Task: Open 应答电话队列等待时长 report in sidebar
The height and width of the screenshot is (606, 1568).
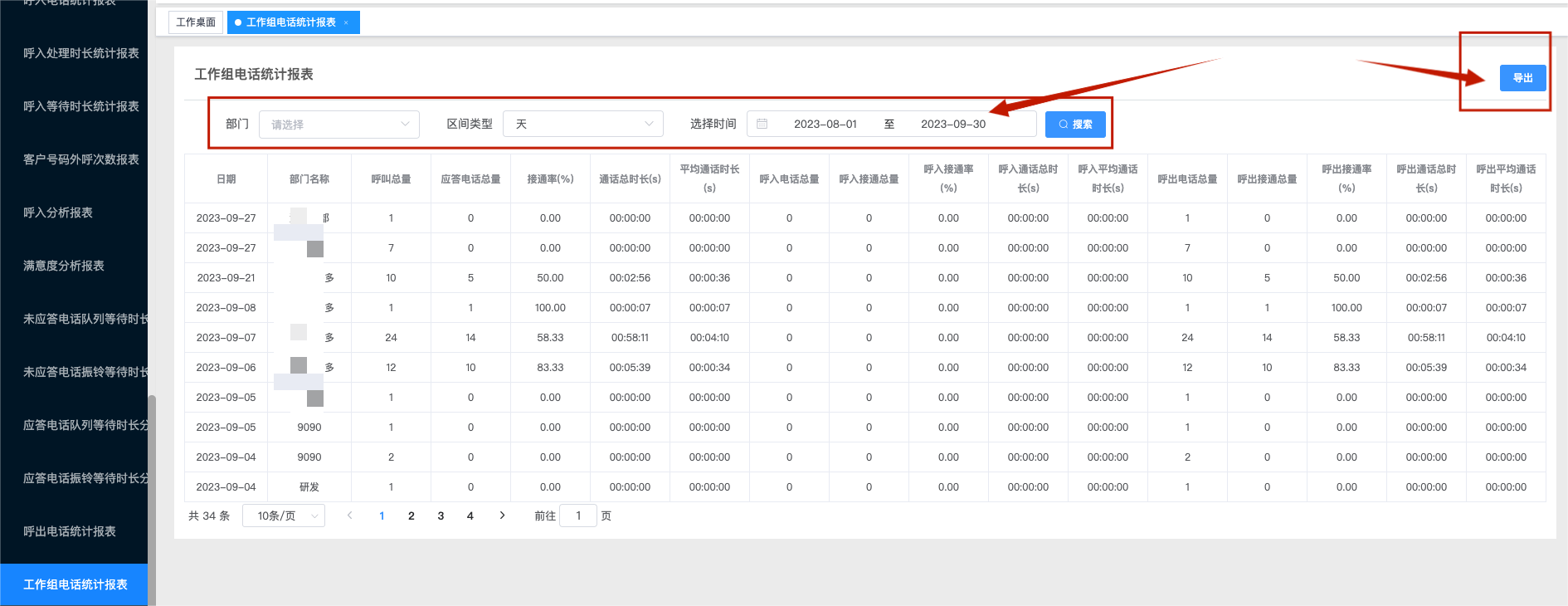Action: click(x=85, y=425)
